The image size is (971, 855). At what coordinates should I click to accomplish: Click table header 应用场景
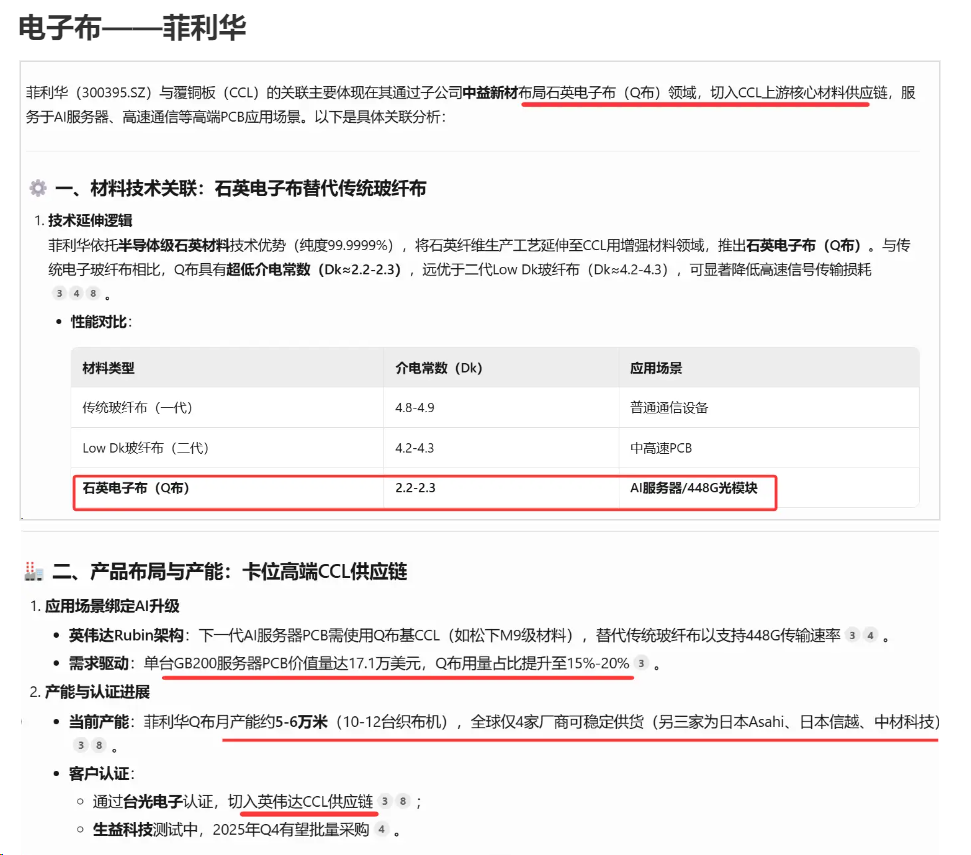pos(656,368)
